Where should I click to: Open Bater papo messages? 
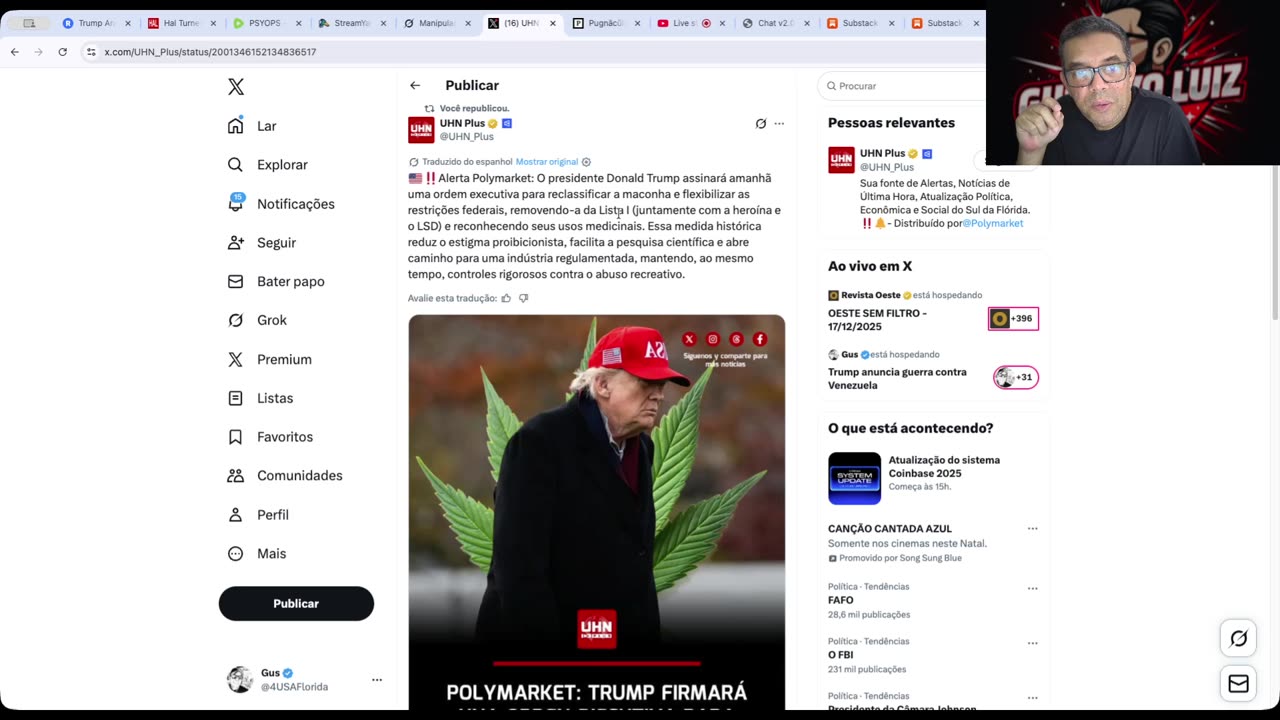[276, 282]
